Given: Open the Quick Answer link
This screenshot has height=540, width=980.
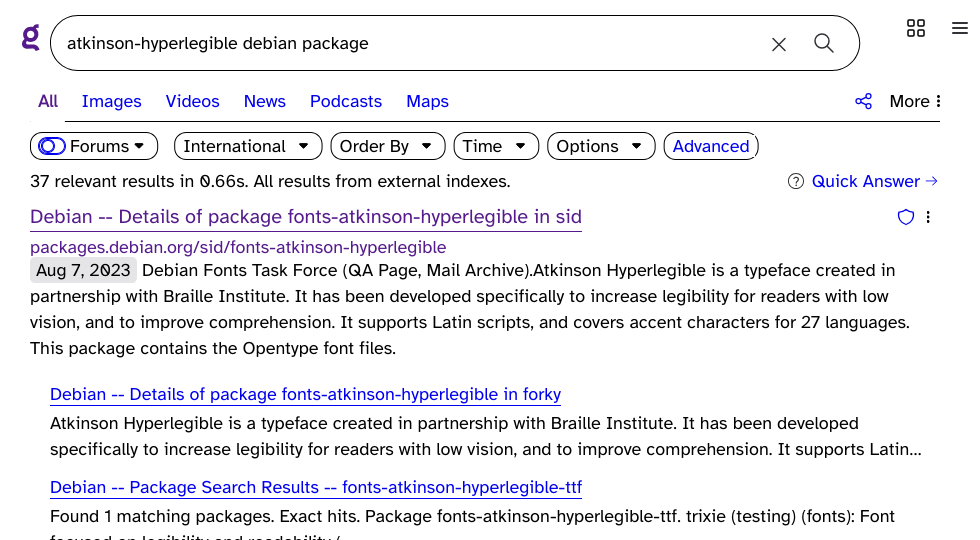Looking at the screenshot, I should pyautogui.click(x=874, y=181).
